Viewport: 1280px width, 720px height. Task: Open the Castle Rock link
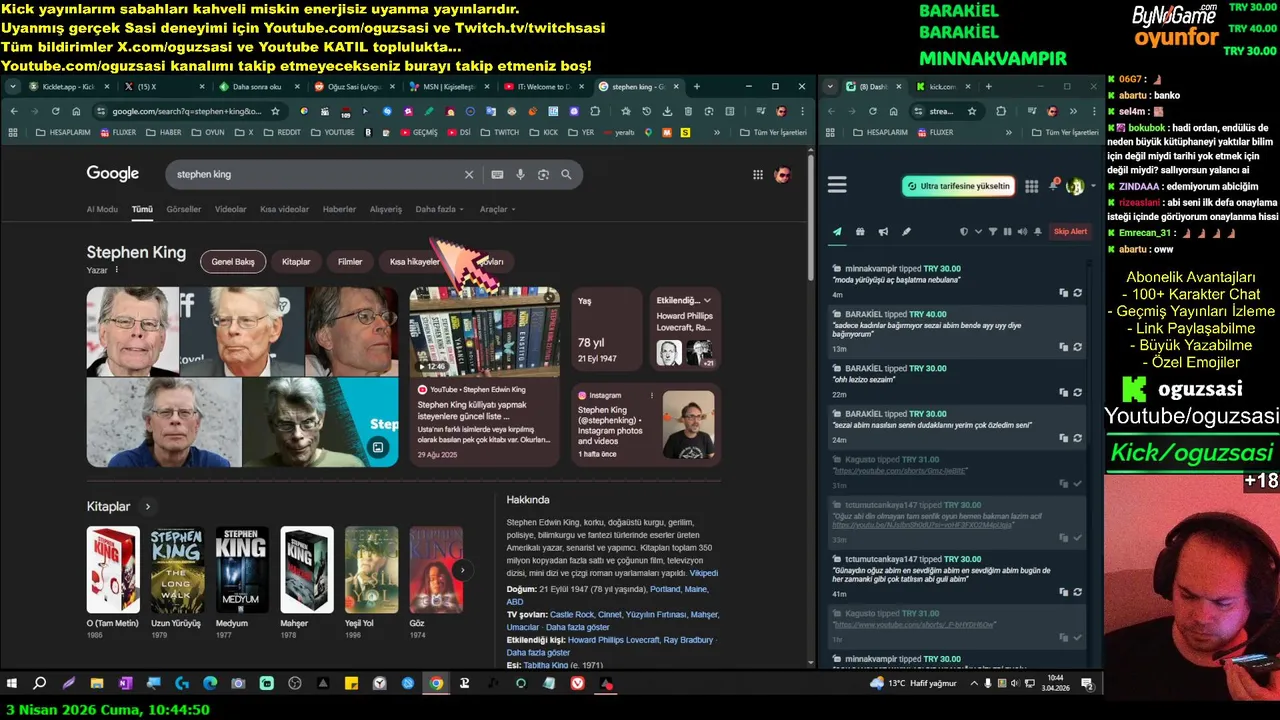point(571,614)
